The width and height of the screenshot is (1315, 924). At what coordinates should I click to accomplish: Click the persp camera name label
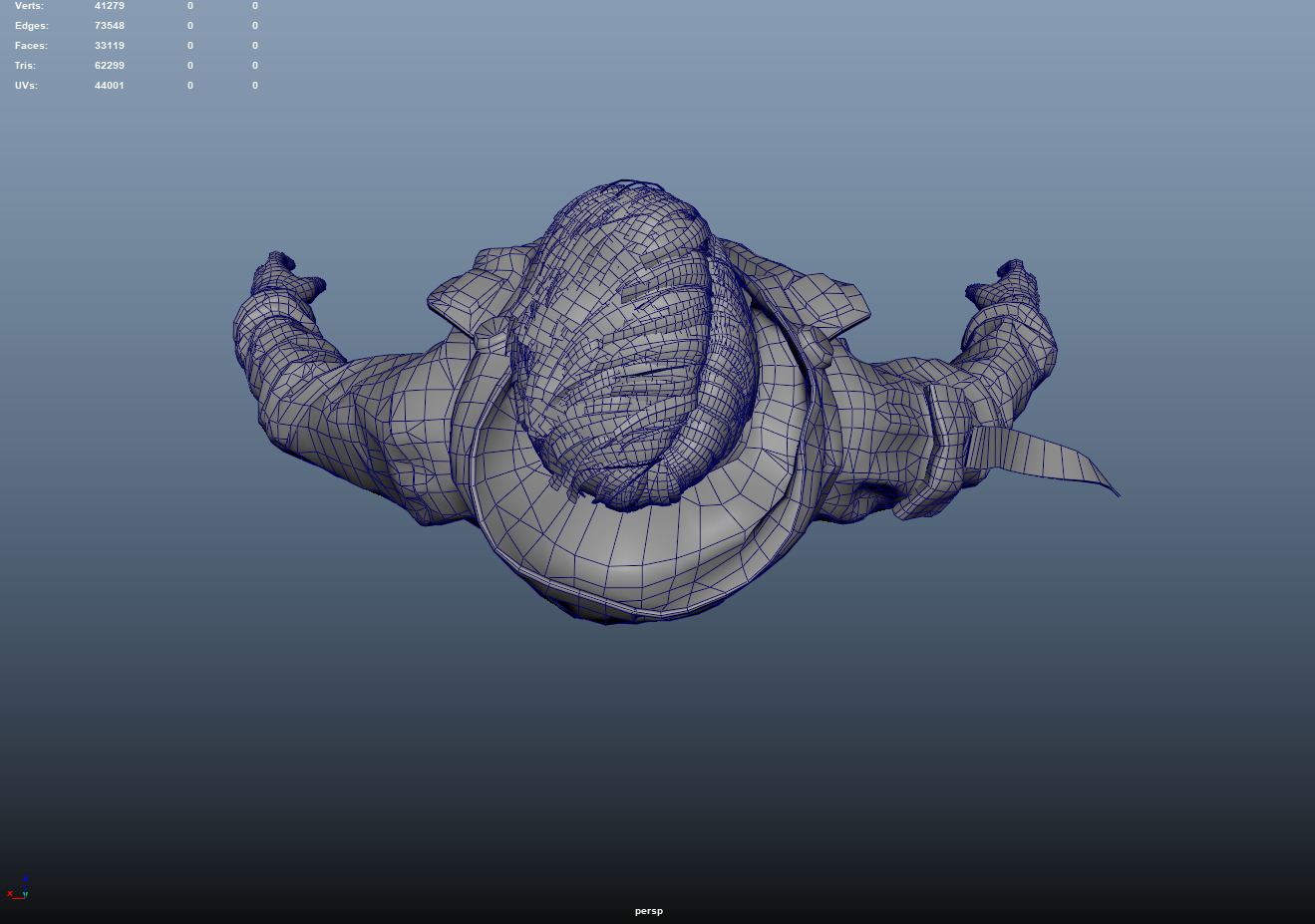pyautogui.click(x=649, y=911)
